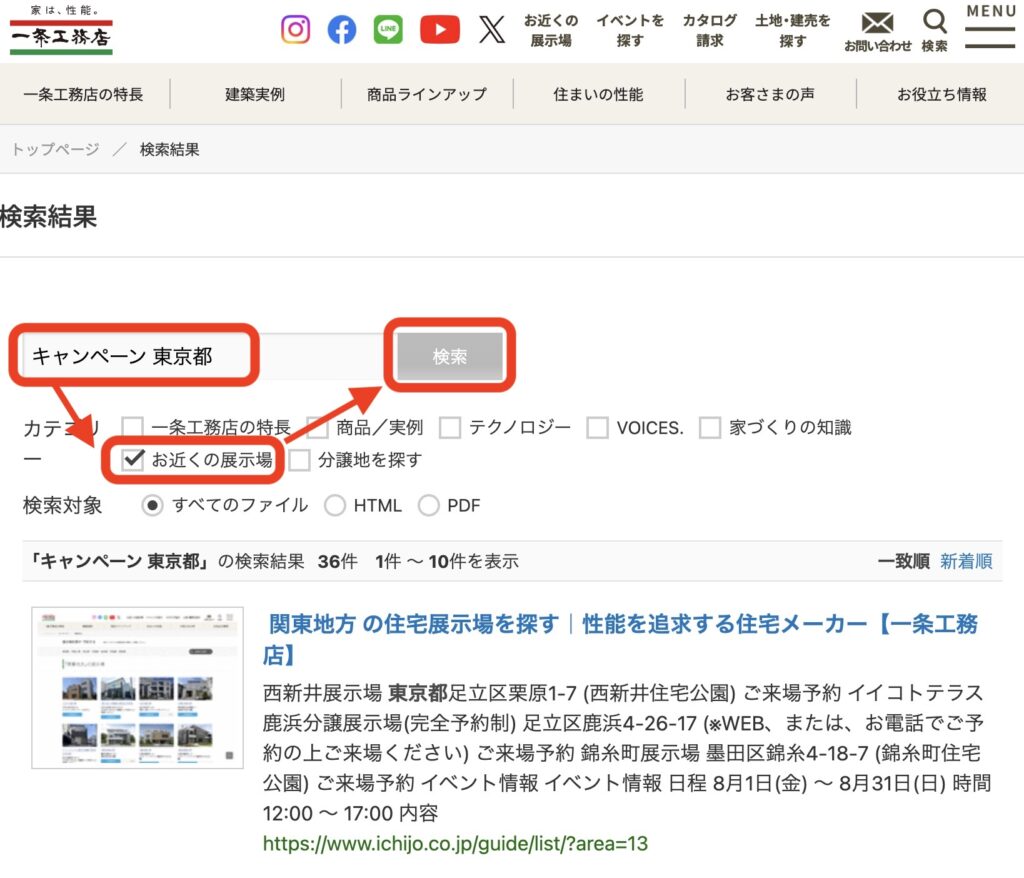The image size is (1024, 878).
Task: Click the カタログ請求 header link
Action: click(710, 31)
